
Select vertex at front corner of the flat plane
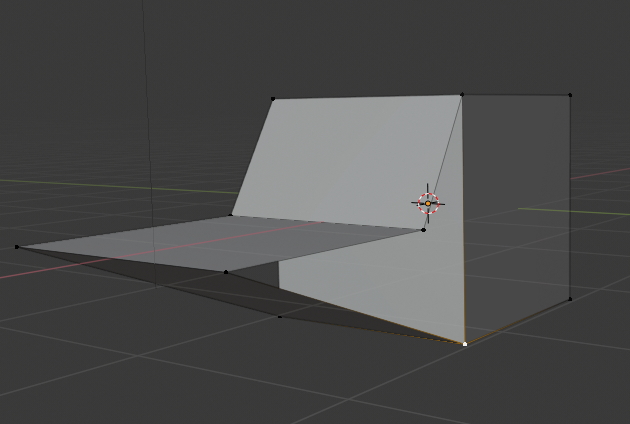(x=226, y=272)
